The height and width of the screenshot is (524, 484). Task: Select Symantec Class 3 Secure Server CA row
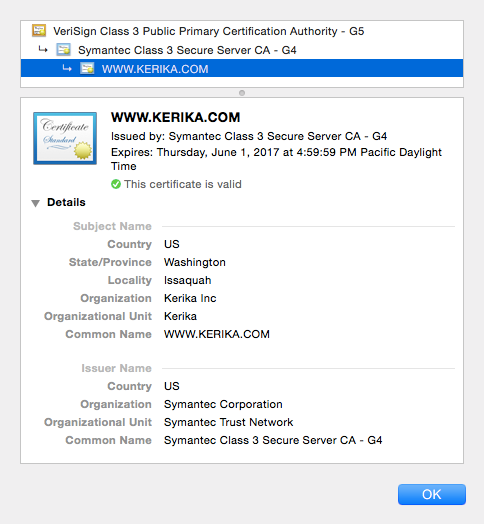[242, 50]
